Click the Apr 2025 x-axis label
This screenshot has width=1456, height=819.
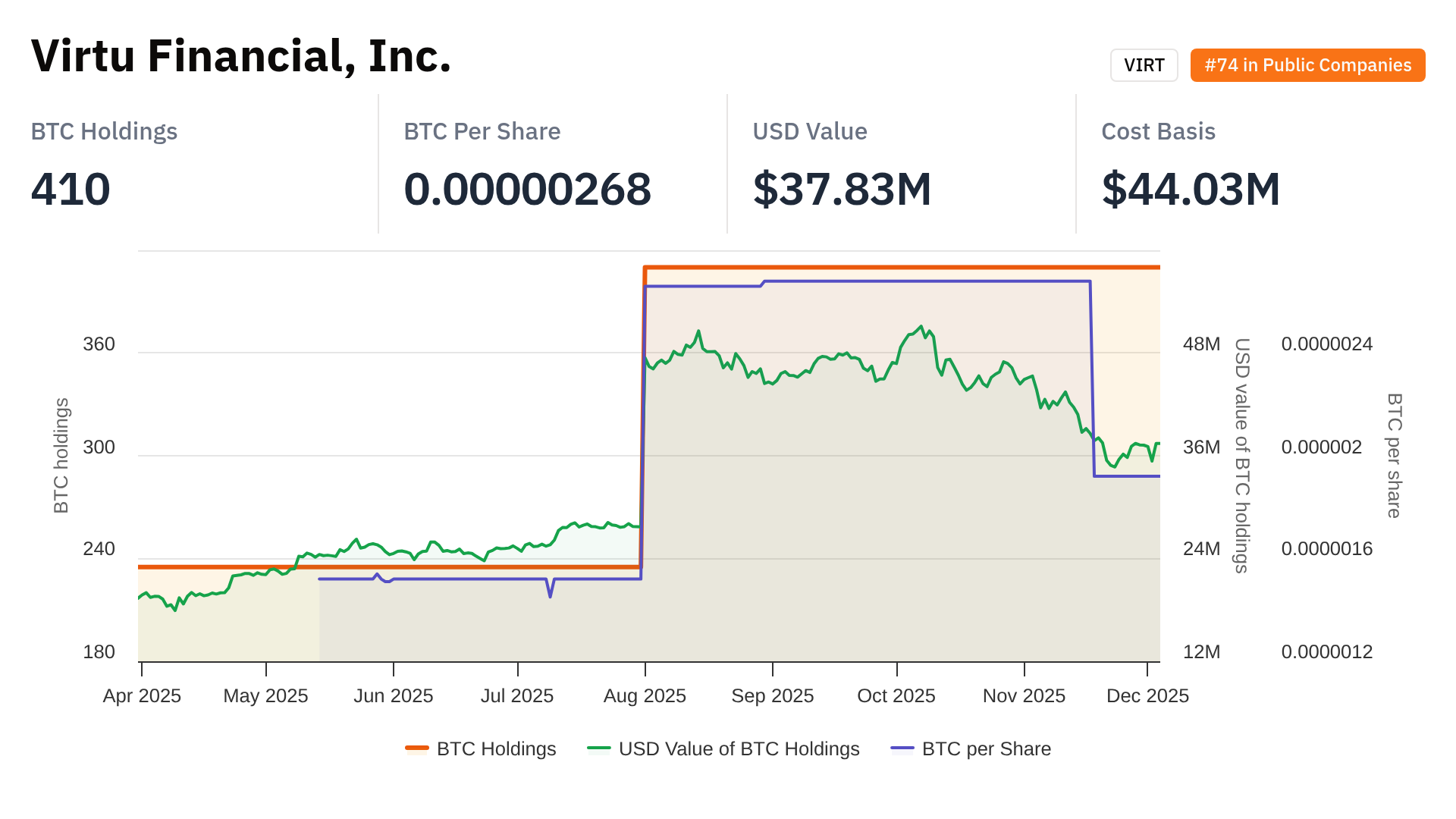click(142, 695)
